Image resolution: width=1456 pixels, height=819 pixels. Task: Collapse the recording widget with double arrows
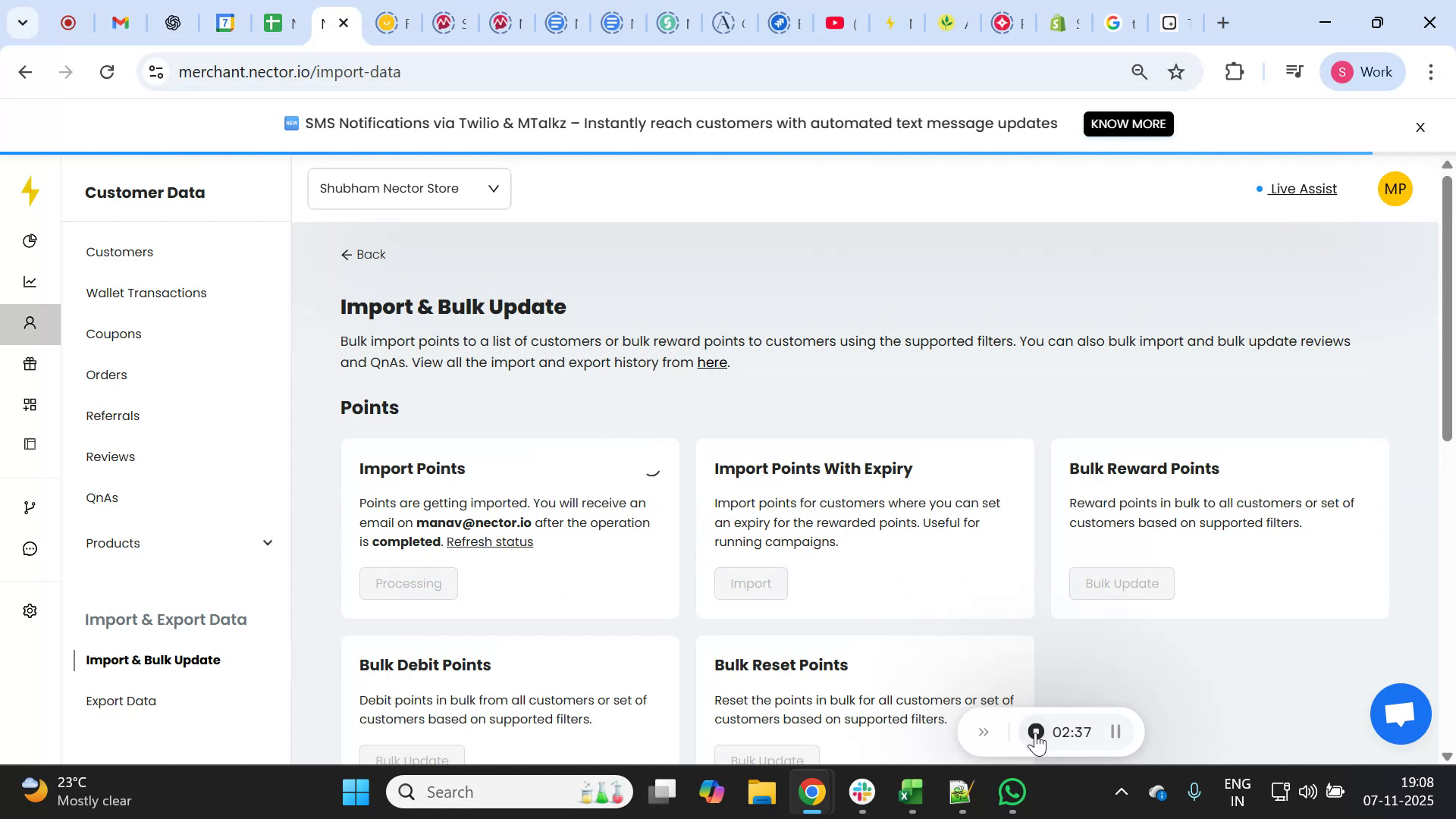(984, 732)
